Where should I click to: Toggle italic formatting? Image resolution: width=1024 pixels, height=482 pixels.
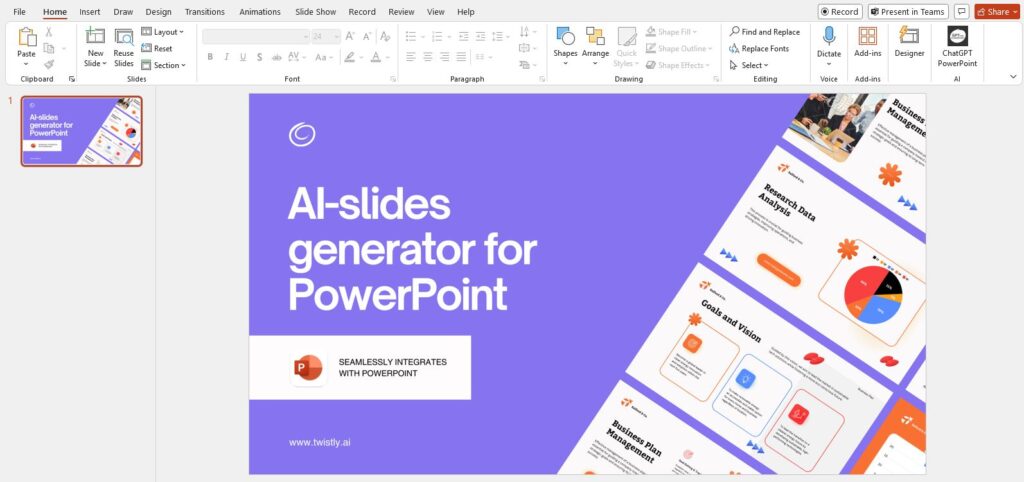[227, 57]
